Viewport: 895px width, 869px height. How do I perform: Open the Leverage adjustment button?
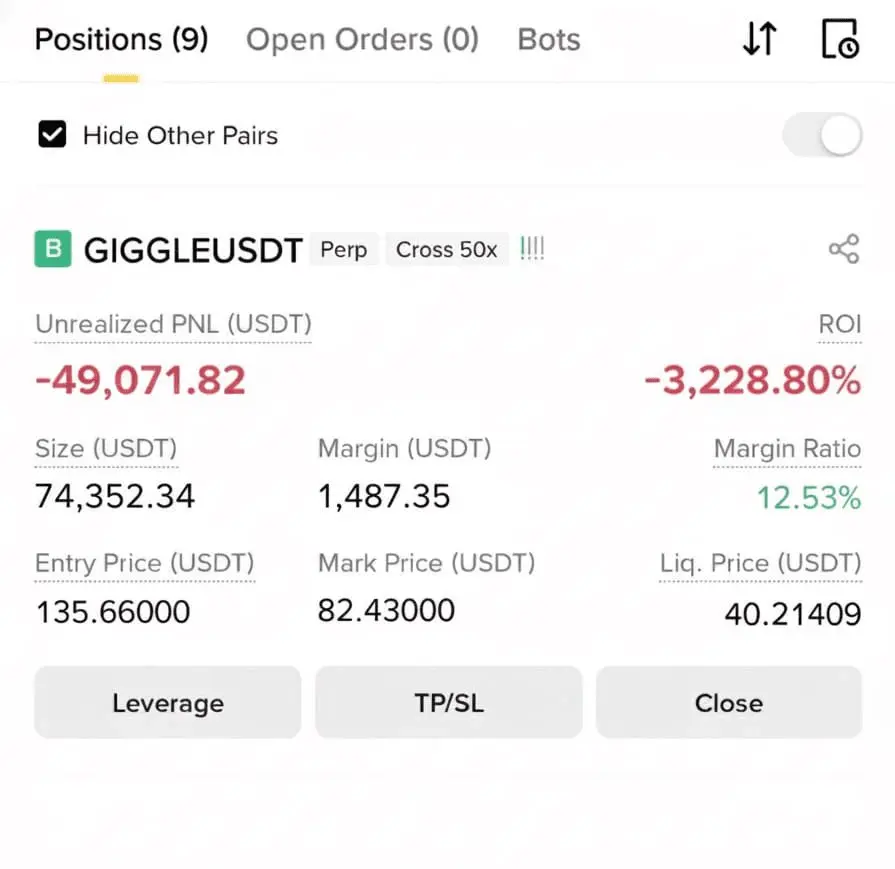[x=168, y=702]
